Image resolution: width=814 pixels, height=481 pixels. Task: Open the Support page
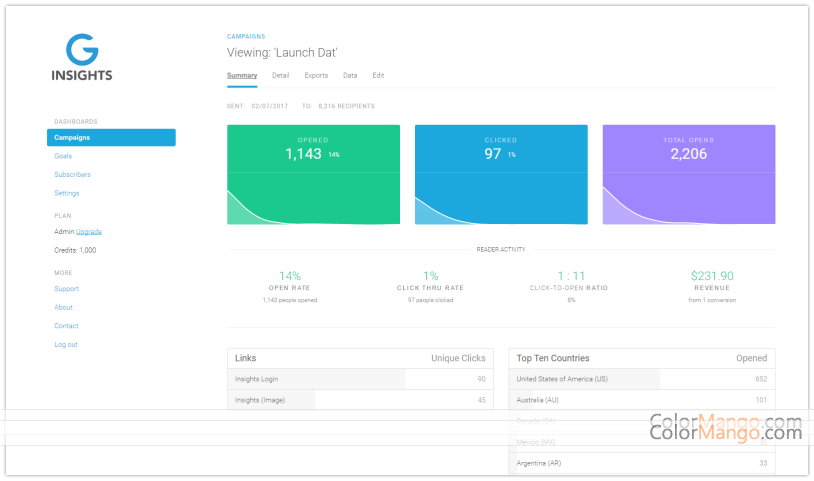66,289
